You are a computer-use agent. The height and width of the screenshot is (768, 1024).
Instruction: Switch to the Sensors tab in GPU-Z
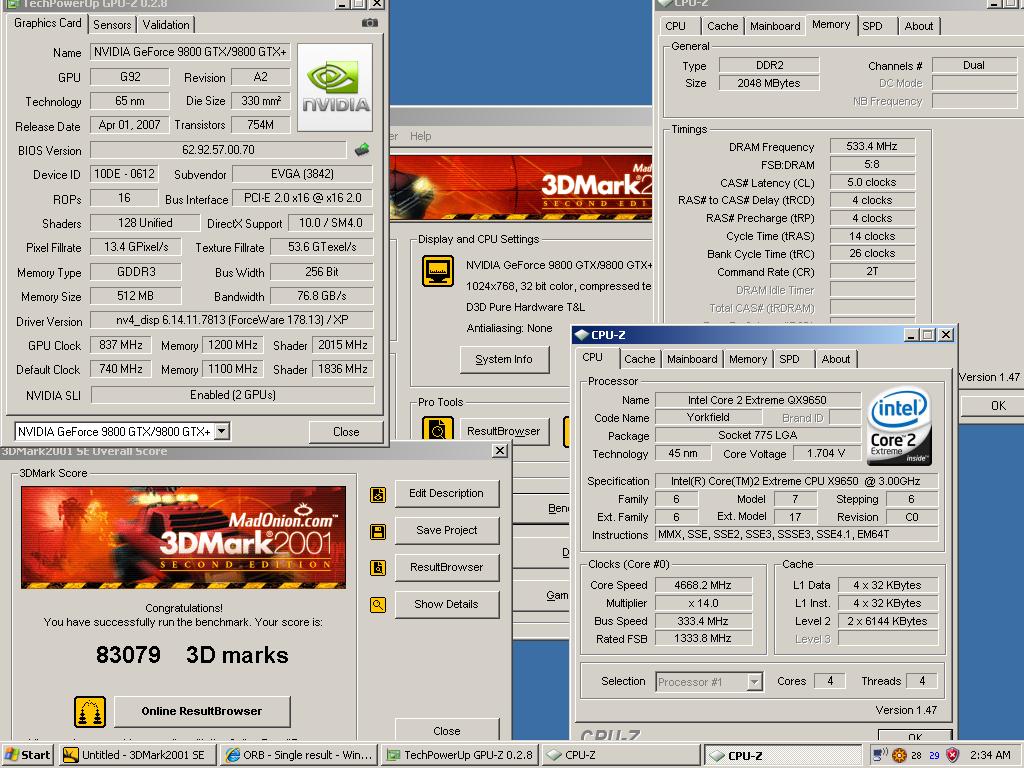click(112, 25)
